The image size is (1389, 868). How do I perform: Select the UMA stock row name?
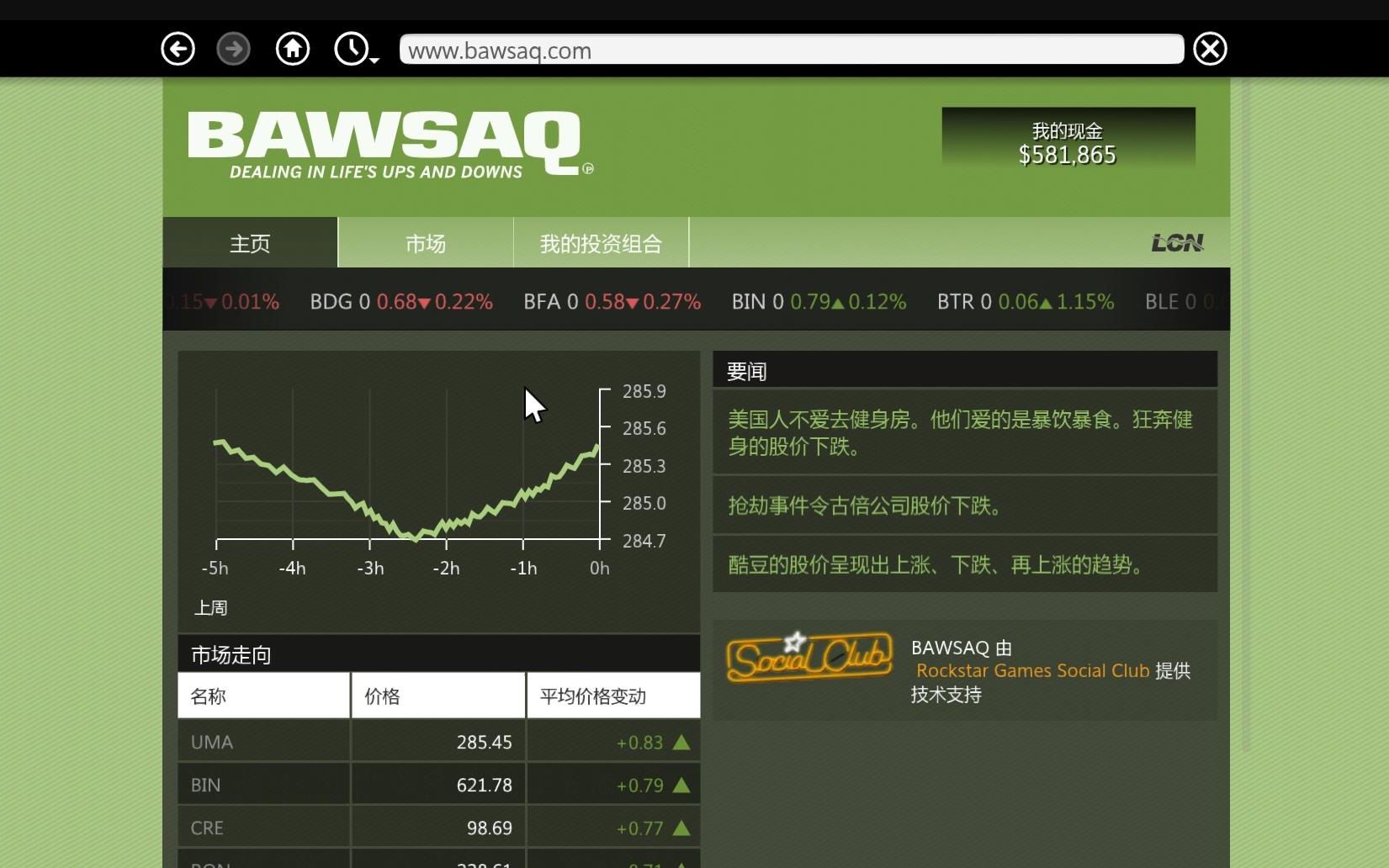tap(212, 742)
